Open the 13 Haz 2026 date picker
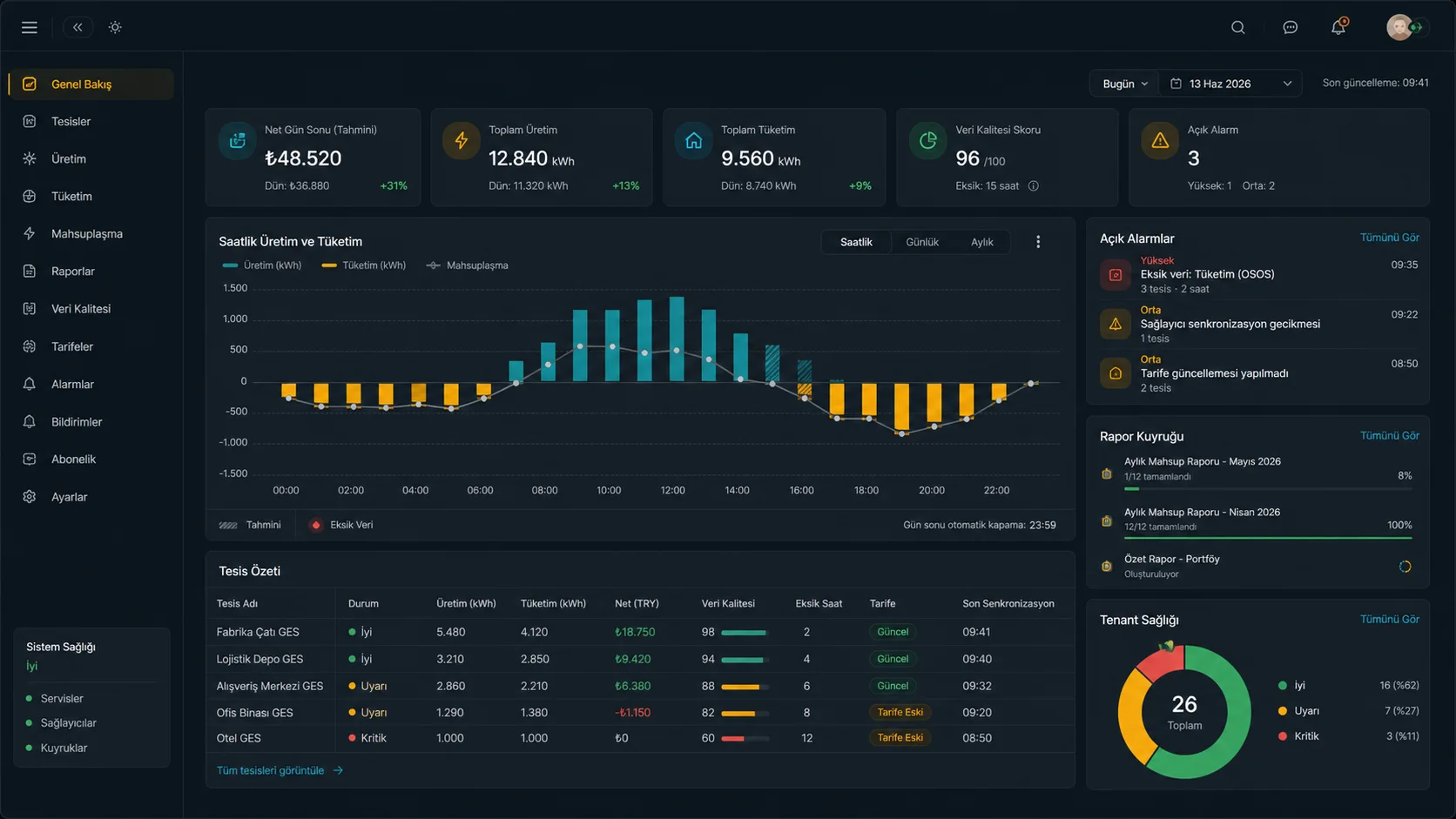This screenshot has width=1456, height=819. coord(1230,84)
